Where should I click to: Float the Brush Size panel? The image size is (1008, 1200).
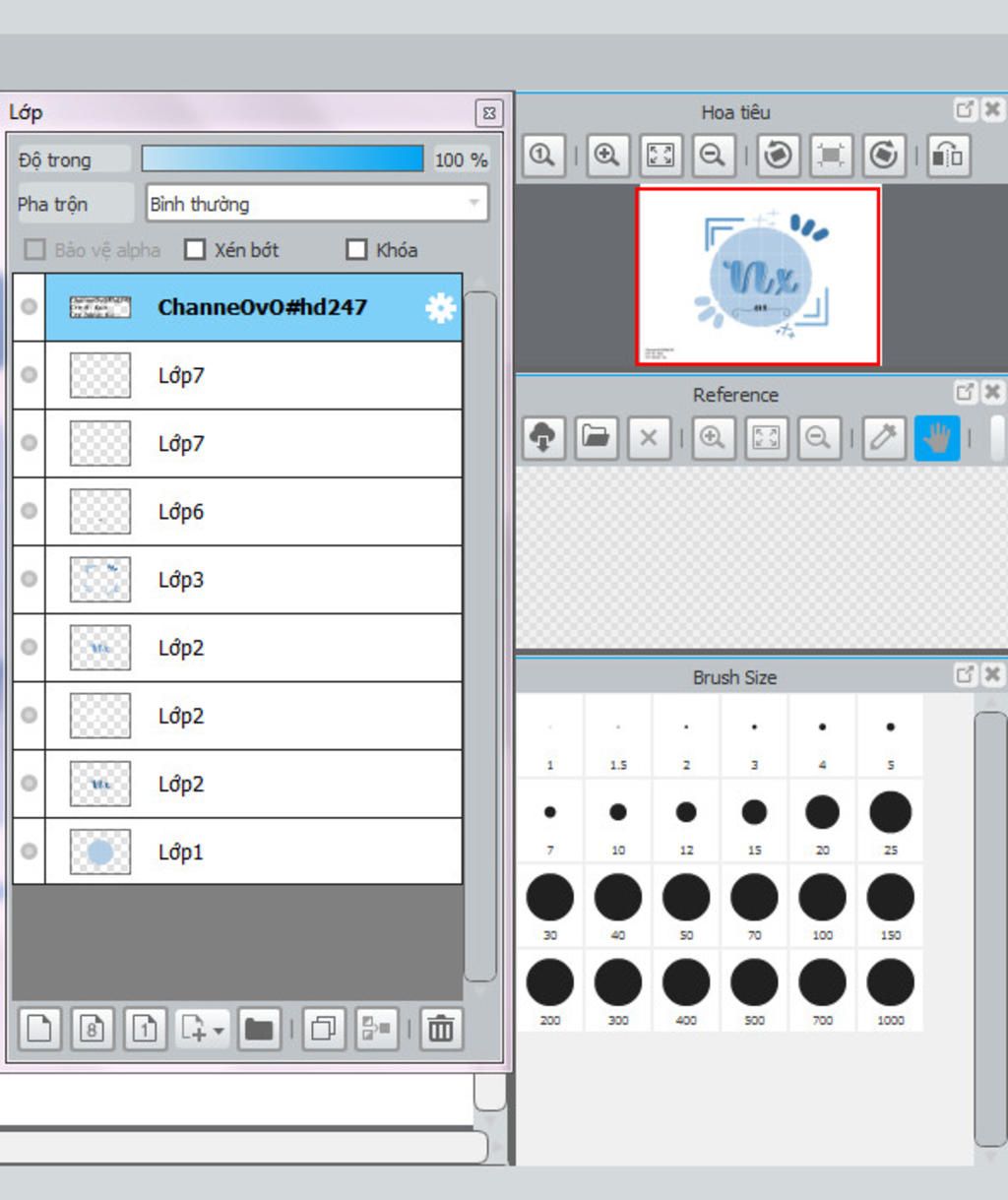click(965, 674)
